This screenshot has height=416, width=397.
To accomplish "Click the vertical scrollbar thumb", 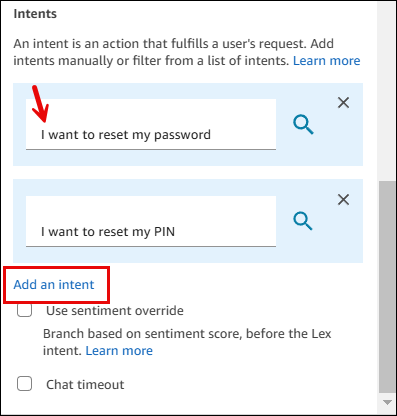I will pos(387,287).
